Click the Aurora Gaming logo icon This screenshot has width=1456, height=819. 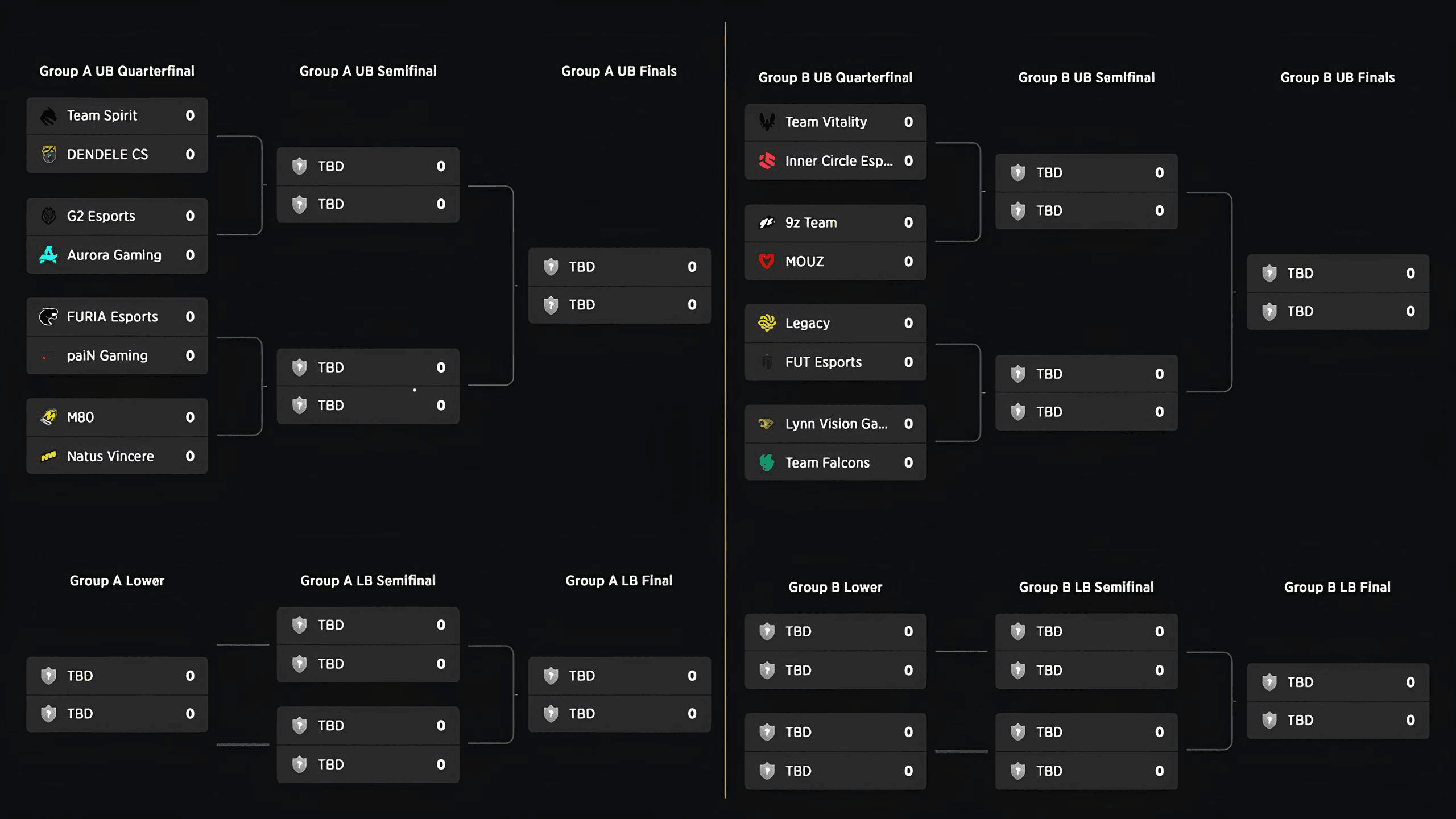(48, 255)
